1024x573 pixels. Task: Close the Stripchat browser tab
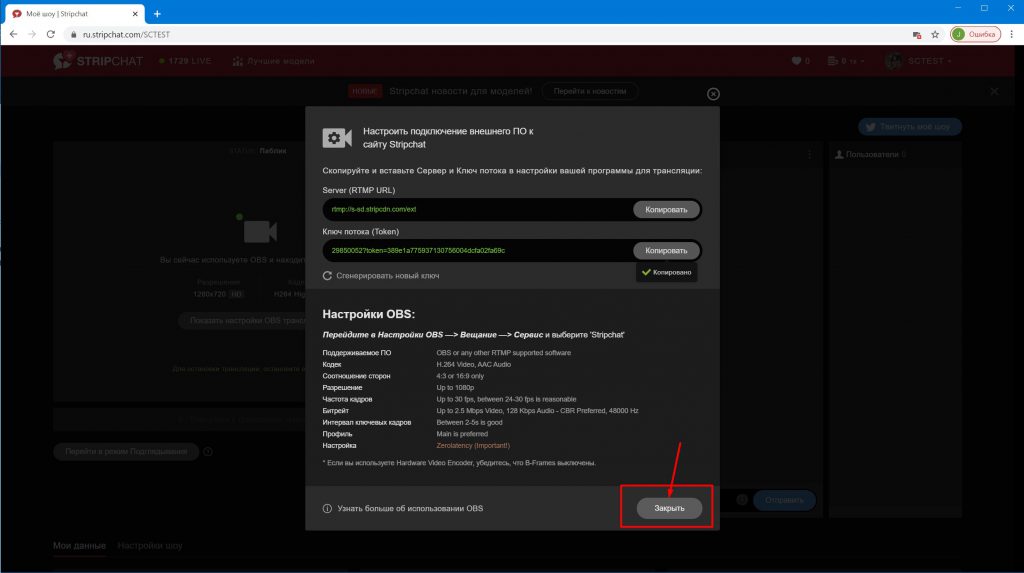(x=135, y=14)
